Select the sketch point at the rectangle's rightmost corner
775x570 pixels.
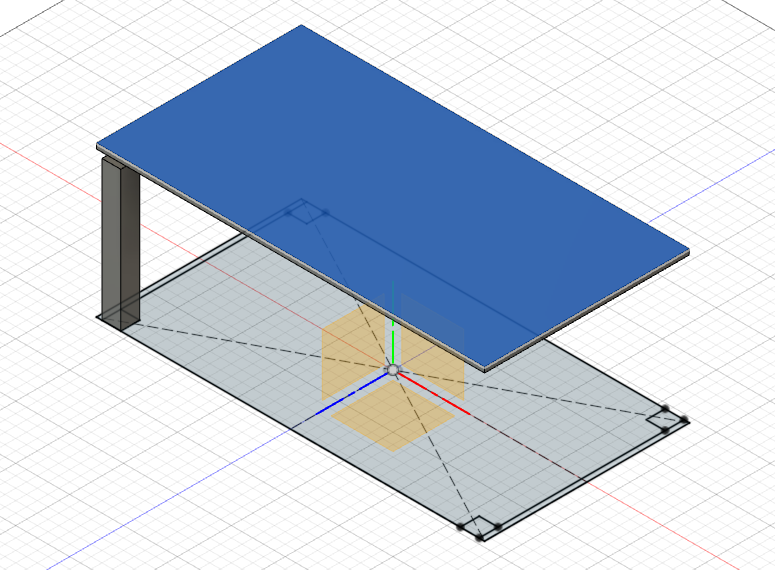[684, 420]
